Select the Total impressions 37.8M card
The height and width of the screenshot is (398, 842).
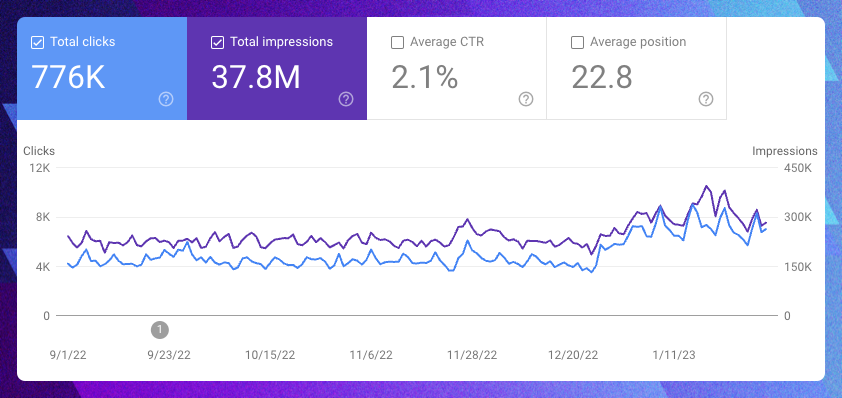[277, 68]
